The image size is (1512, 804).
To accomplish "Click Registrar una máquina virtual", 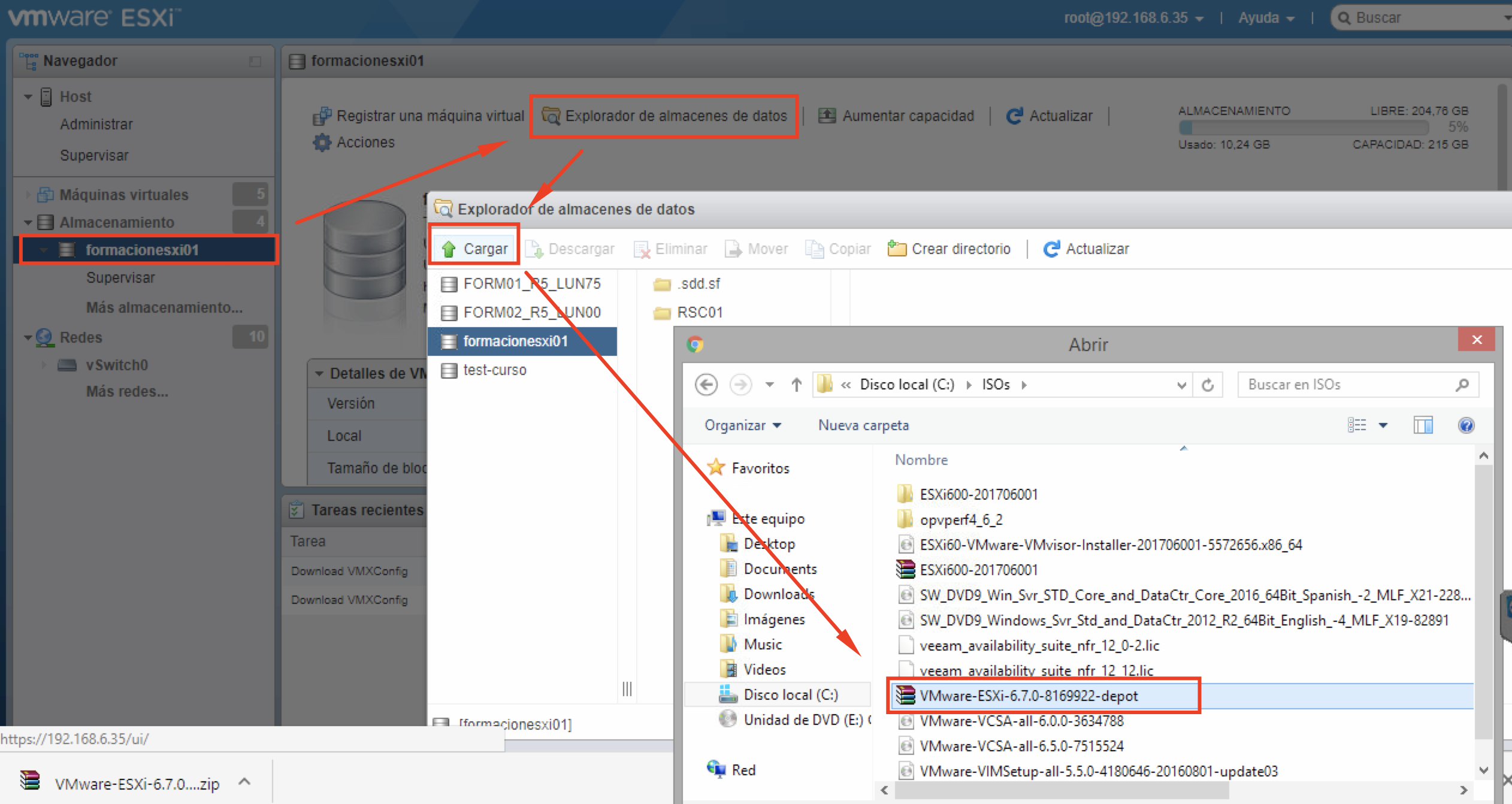I will point(418,116).
